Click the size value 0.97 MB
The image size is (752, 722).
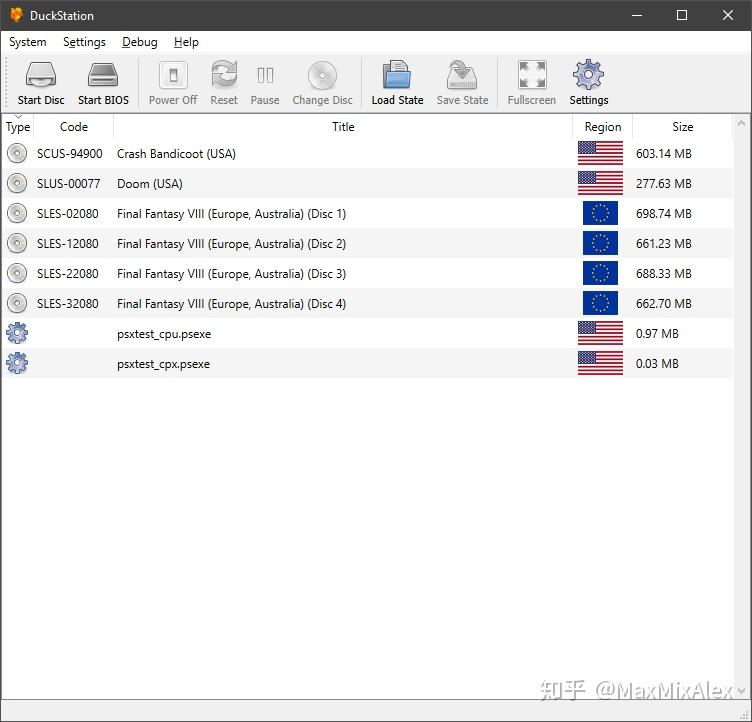click(x=657, y=333)
